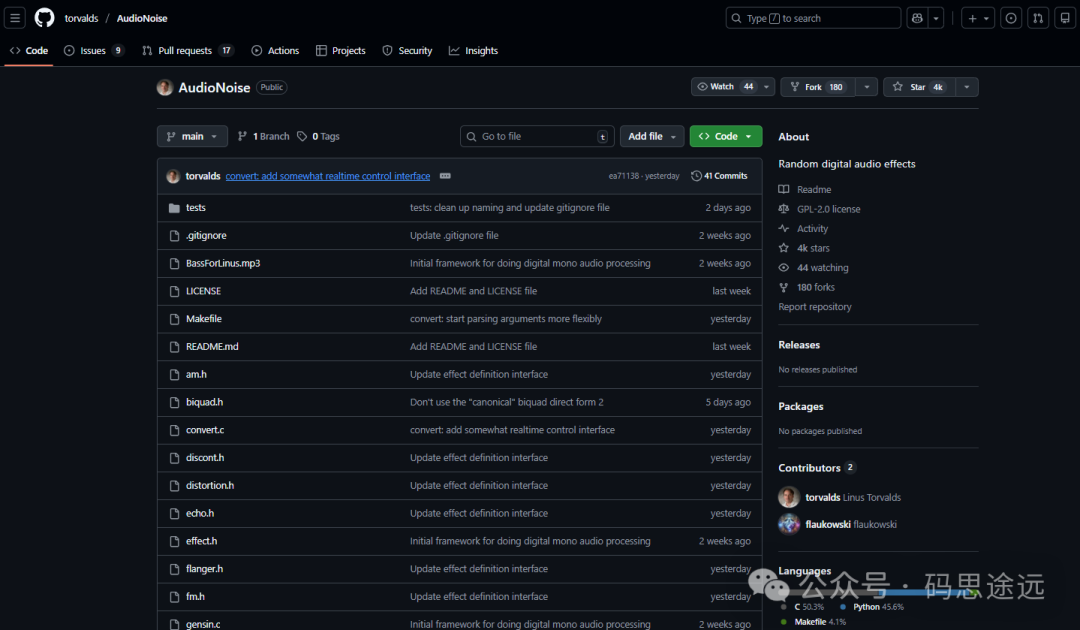Viewport: 1080px width, 630px height.
Task: Open the main branch dropdown
Action: coord(192,136)
